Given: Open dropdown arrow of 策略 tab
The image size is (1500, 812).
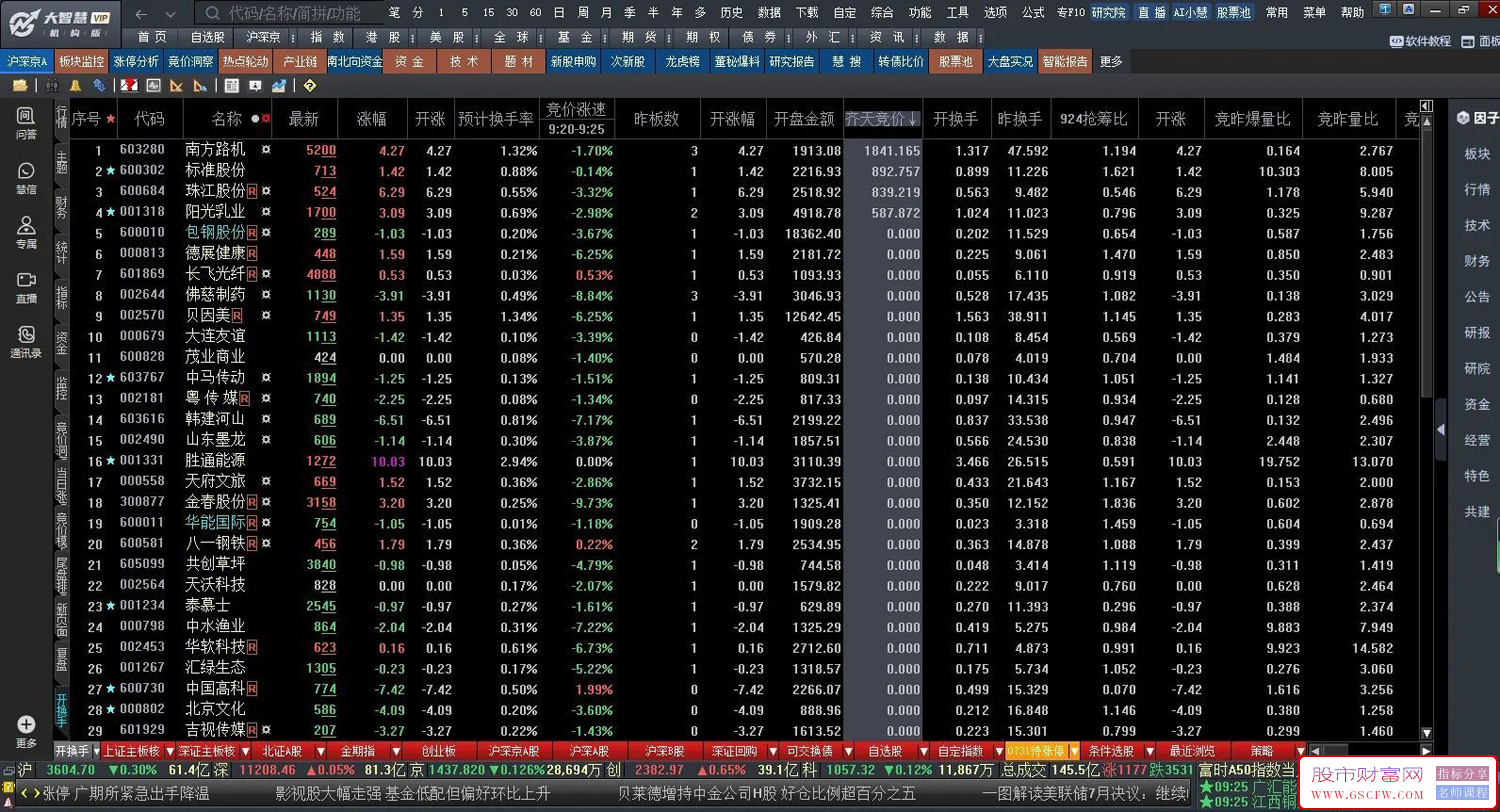Looking at the screenshot, I should [1302, 751].
